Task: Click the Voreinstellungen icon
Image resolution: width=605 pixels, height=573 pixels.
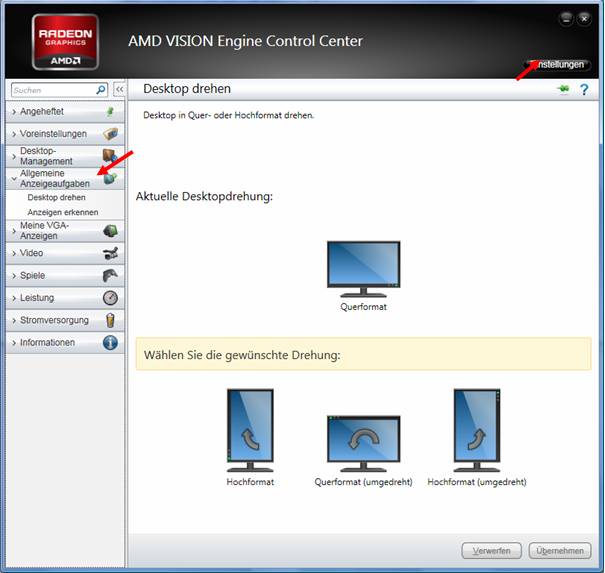Action: tap(111, 134)
